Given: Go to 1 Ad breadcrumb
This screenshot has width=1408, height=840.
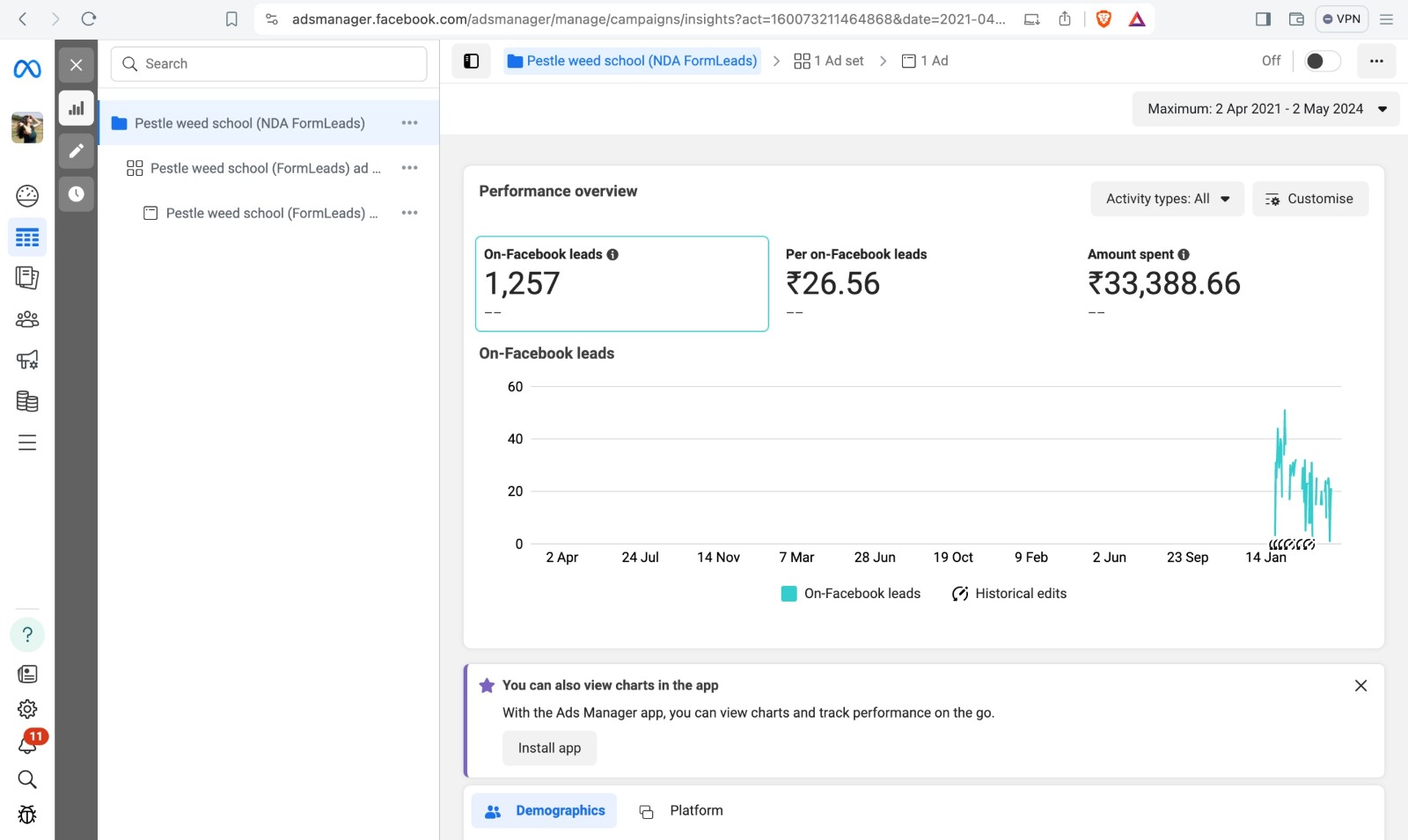Looking at the screenshot, I should (925, 61).
